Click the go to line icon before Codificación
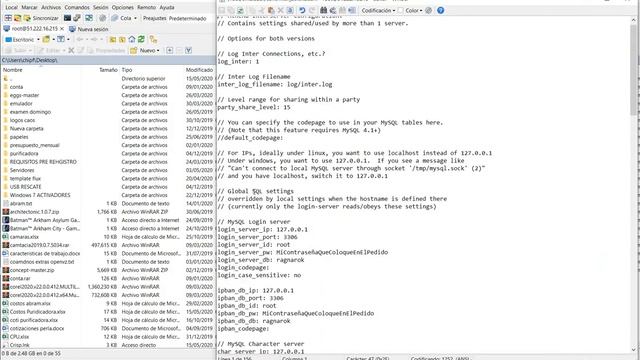This screenshot has width=640, height=360. coord(352,10)
